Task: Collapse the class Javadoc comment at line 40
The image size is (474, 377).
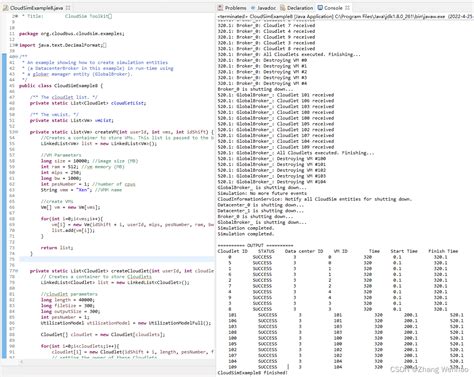Action: (17, 57)
